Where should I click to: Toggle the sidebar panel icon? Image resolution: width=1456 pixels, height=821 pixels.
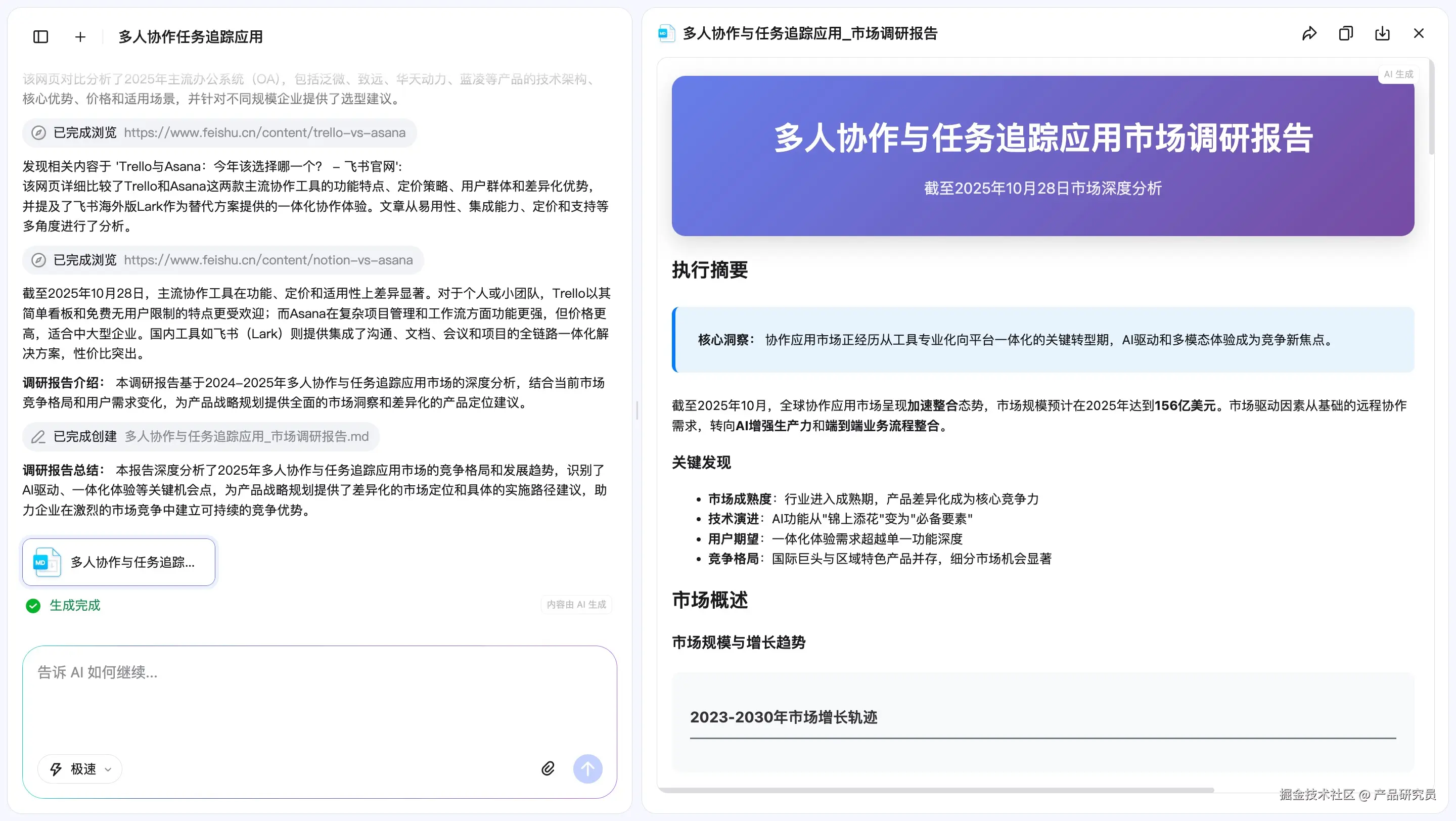pyautogui.click(x=40, y=37)
